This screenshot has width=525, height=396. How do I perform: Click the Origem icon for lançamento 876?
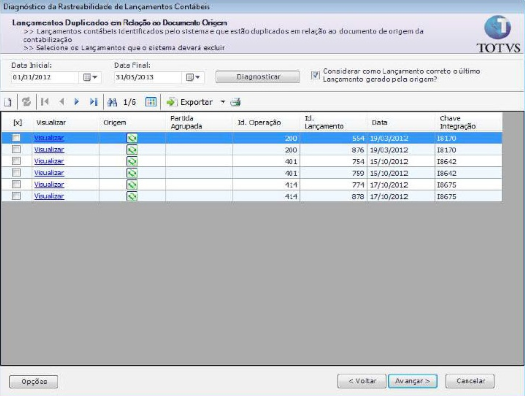click(132, 150)
